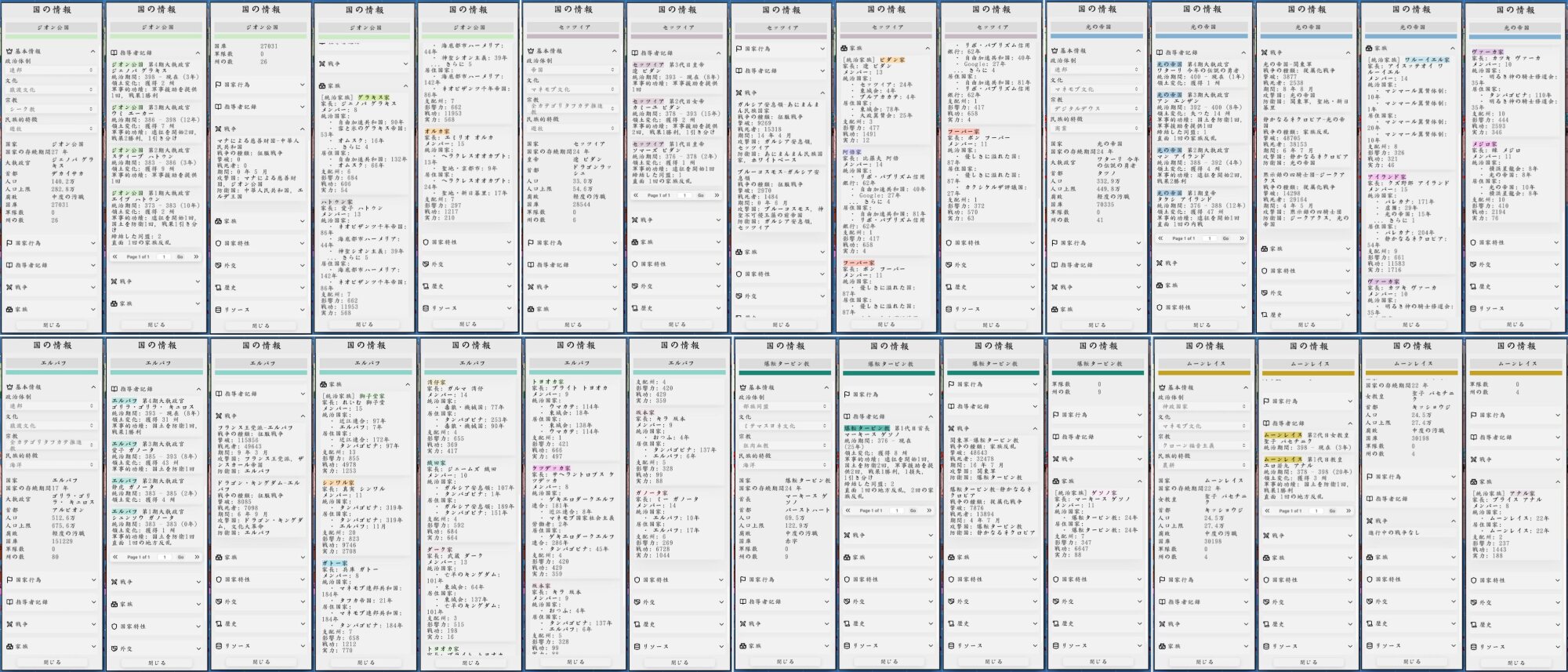Open エルバフ 民族的特徴 dropdown showing 海洋
Viewport: 1568px width, 672px height.
(x=51, y=465)
